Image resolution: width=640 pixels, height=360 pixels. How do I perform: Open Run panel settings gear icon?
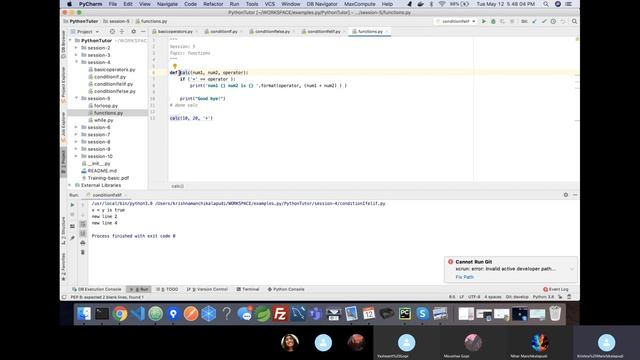coord(566,195)
